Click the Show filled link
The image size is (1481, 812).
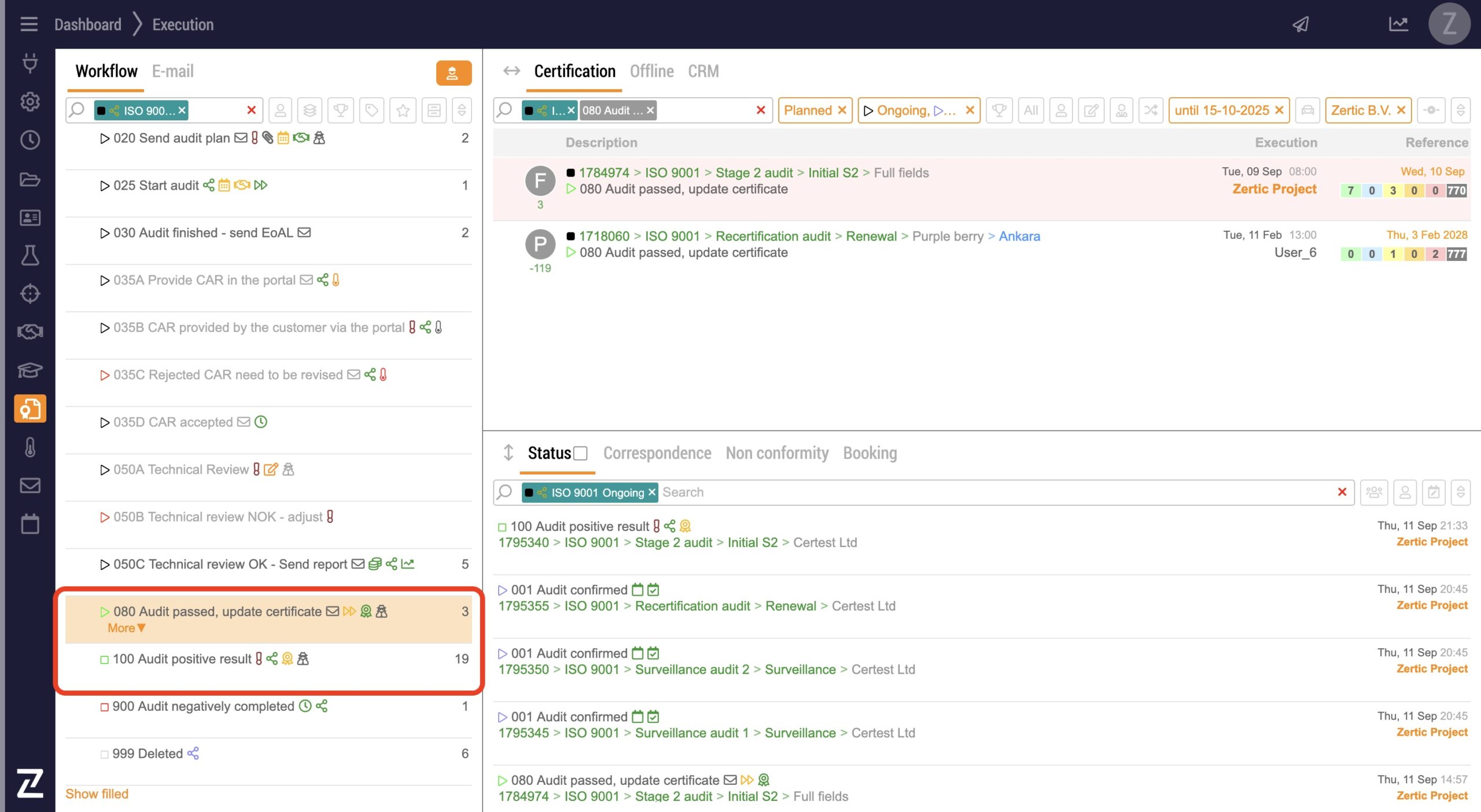click(x=97, y=793)
